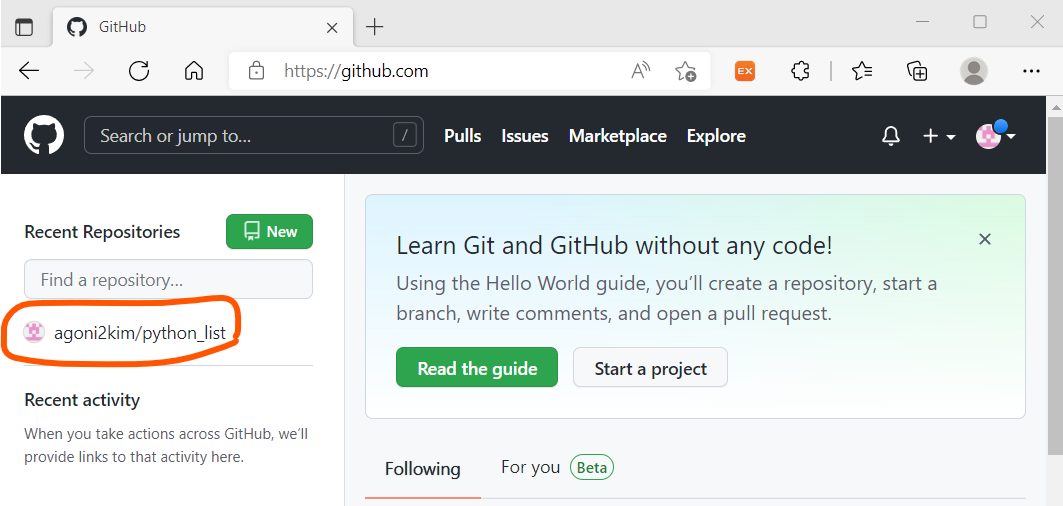
Task: Click the Start a project button
Action: pos(650,368)
